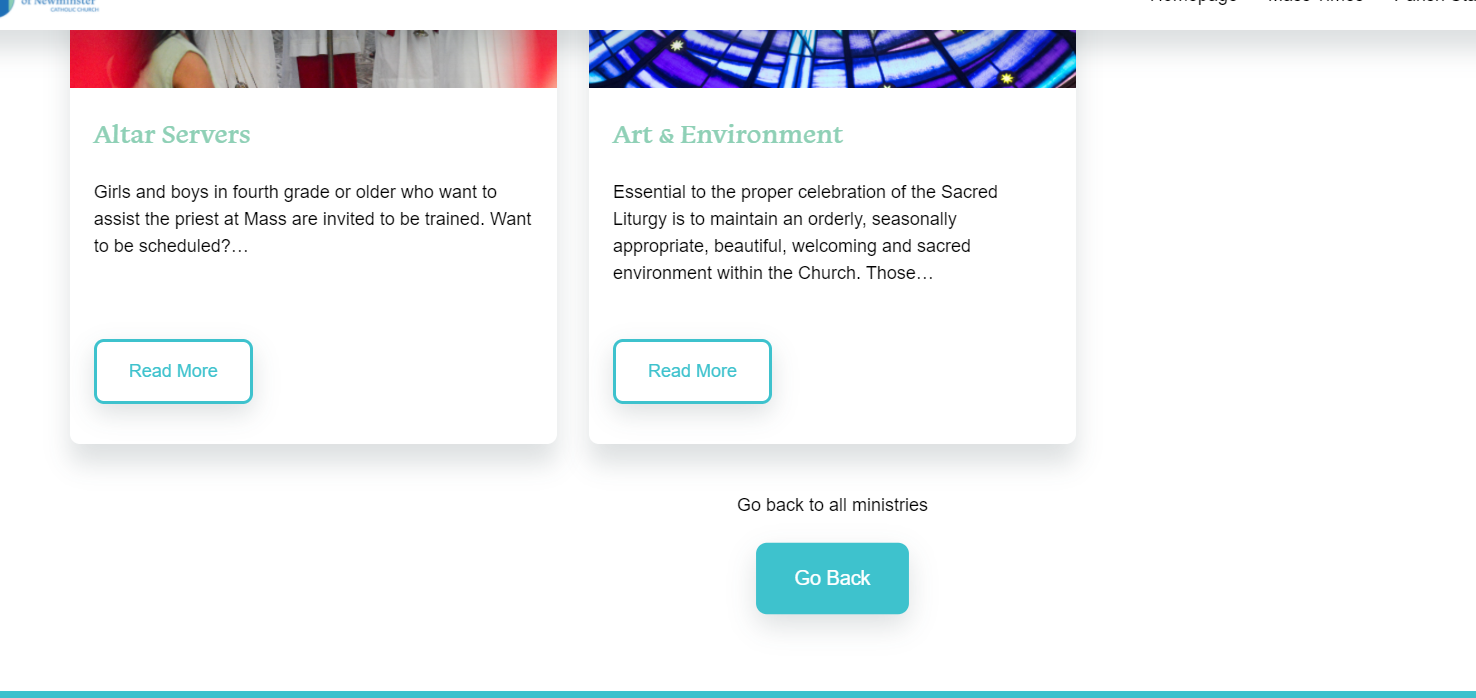Click the Altar Servers description text

(313, 218)
